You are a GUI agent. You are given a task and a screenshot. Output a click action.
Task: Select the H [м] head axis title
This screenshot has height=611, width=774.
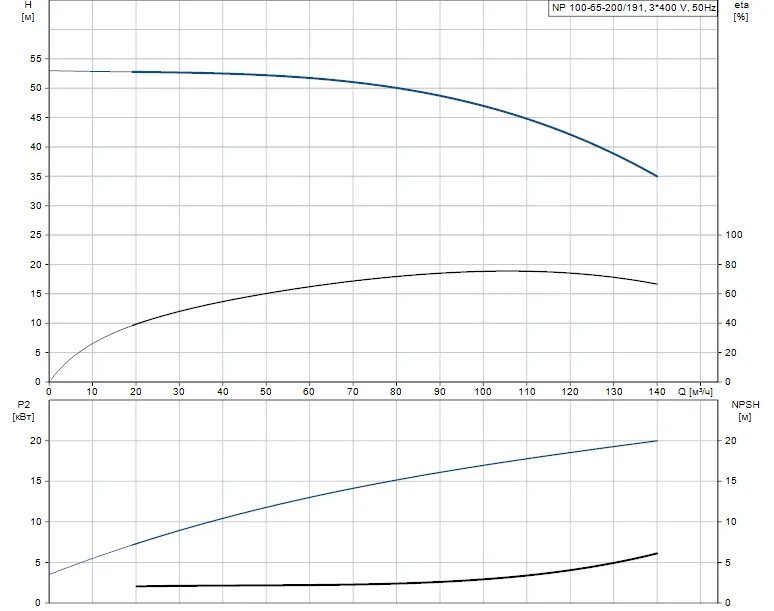point(28,10)
